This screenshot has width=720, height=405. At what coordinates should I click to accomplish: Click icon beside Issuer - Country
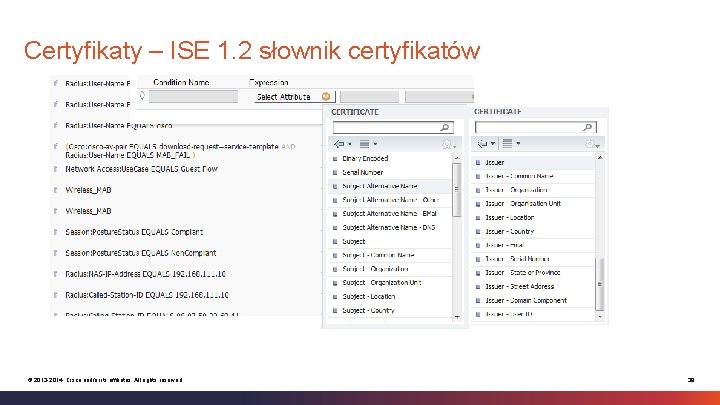point(478,231)
